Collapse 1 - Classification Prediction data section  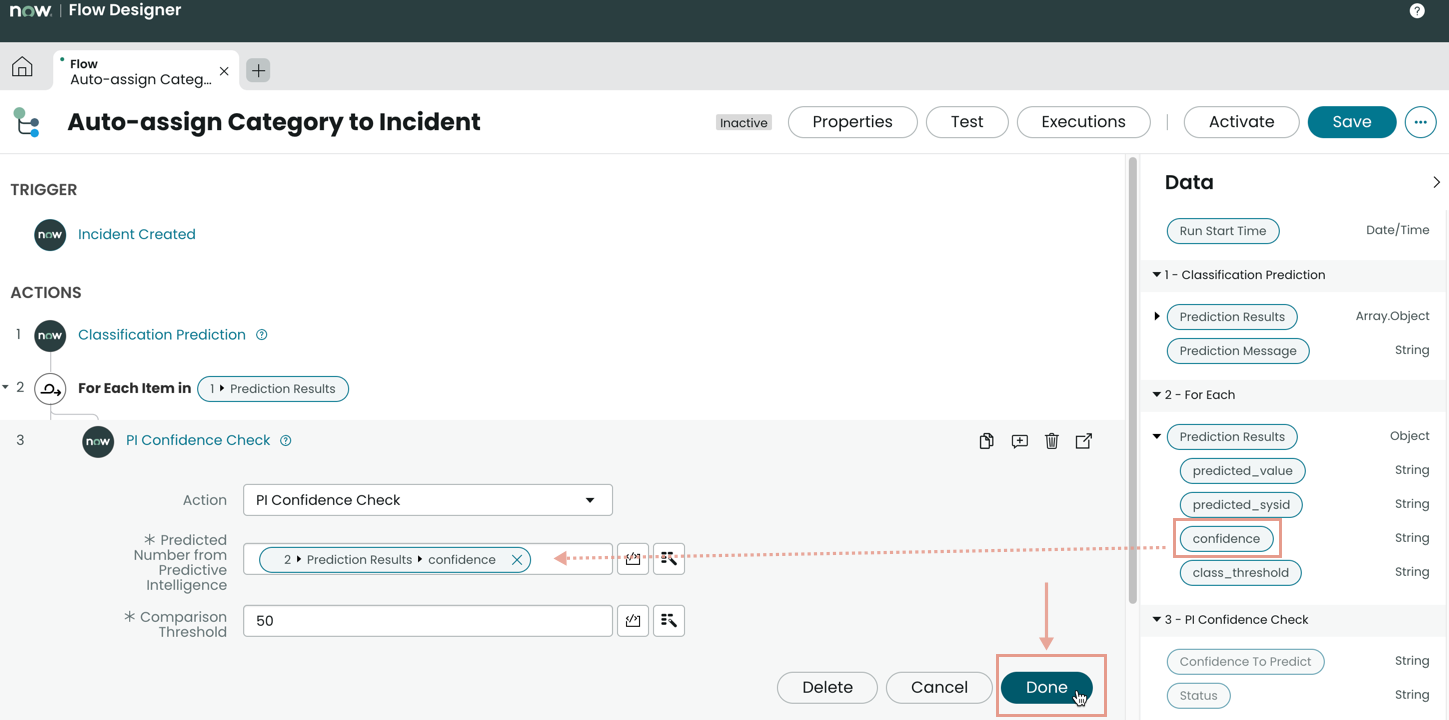point(1157,275)
